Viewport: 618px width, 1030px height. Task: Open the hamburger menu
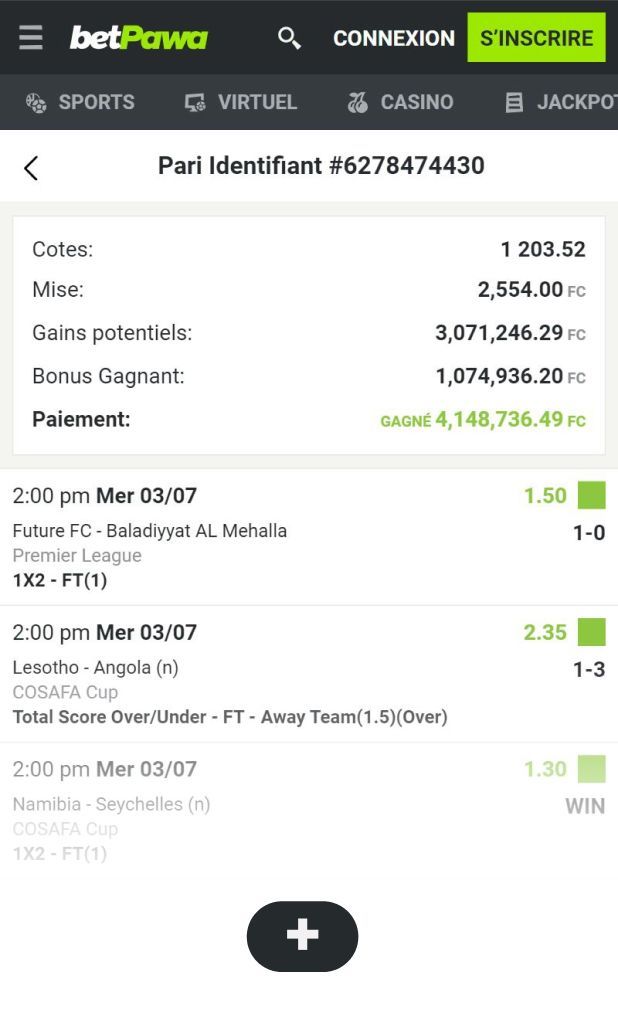pos(31,38)
